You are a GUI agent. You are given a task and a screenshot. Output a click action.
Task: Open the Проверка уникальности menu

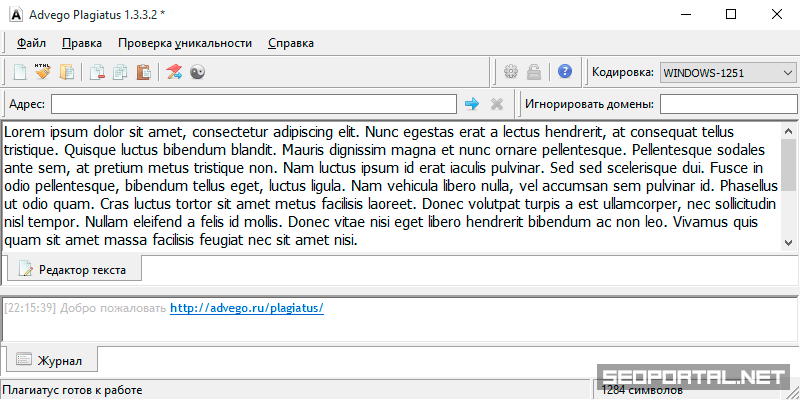click(184, 43)
